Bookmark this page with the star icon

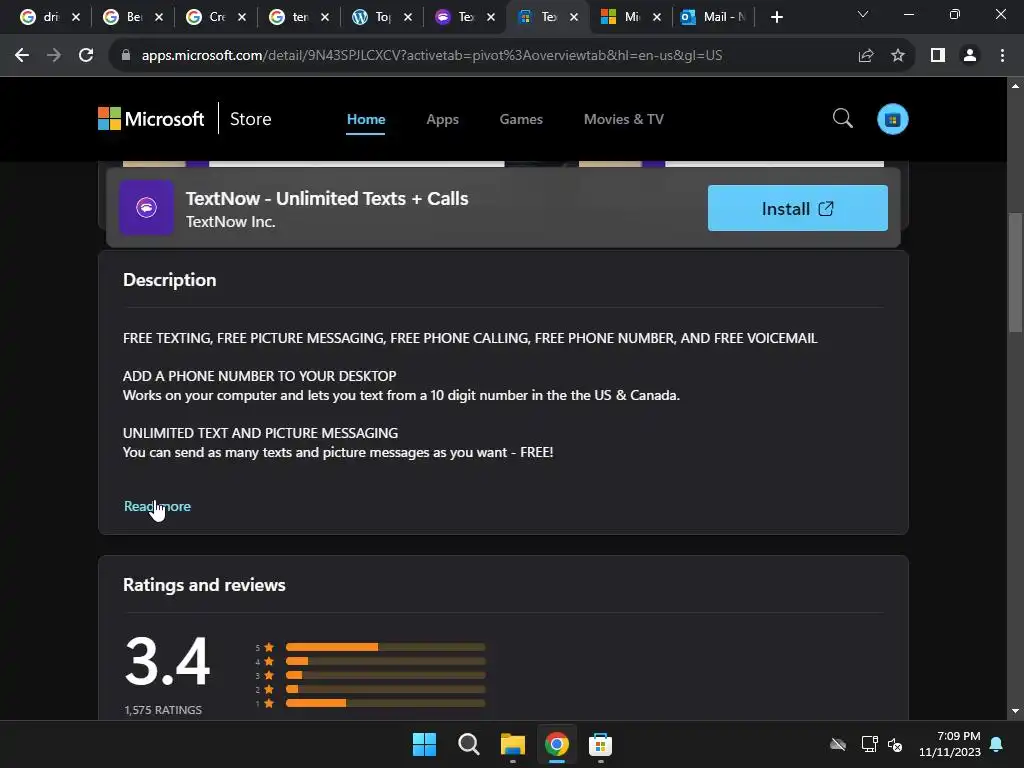[x=898, y=56]
